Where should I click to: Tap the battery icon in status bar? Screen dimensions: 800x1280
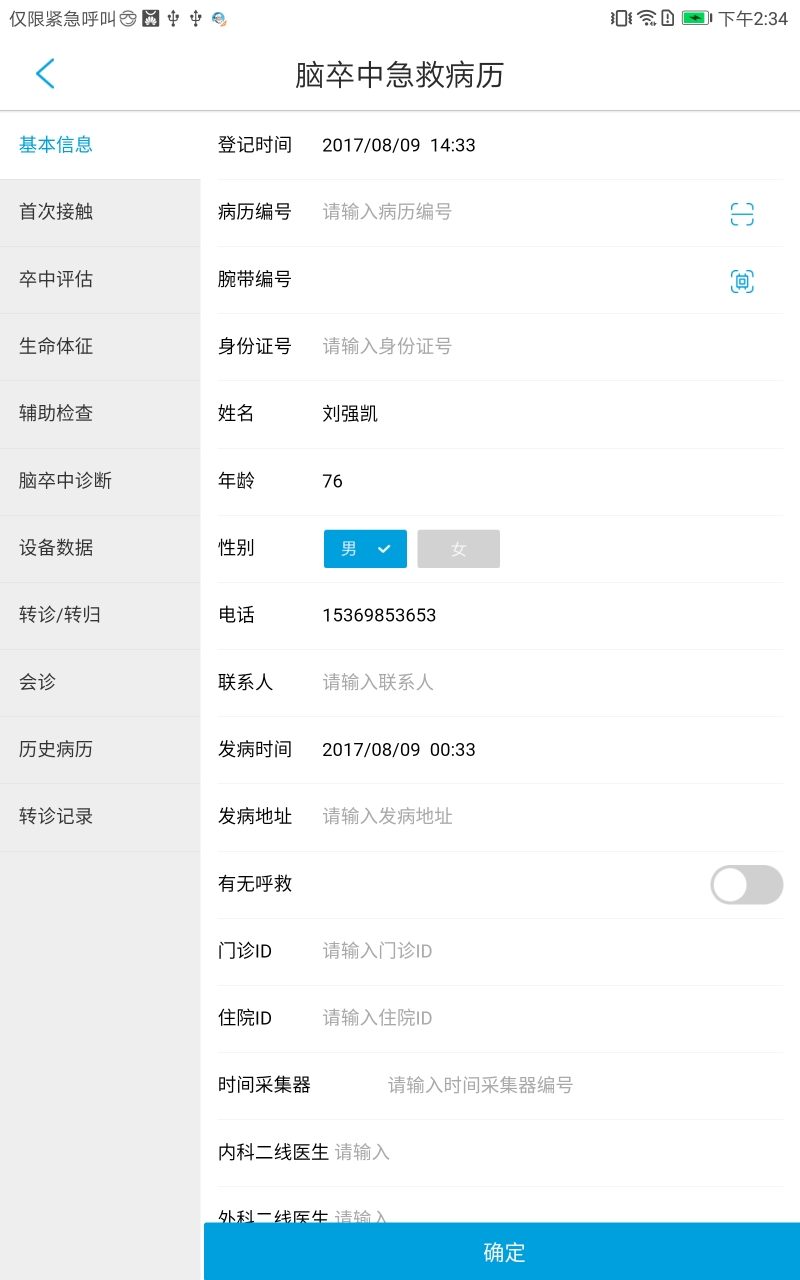696,18
